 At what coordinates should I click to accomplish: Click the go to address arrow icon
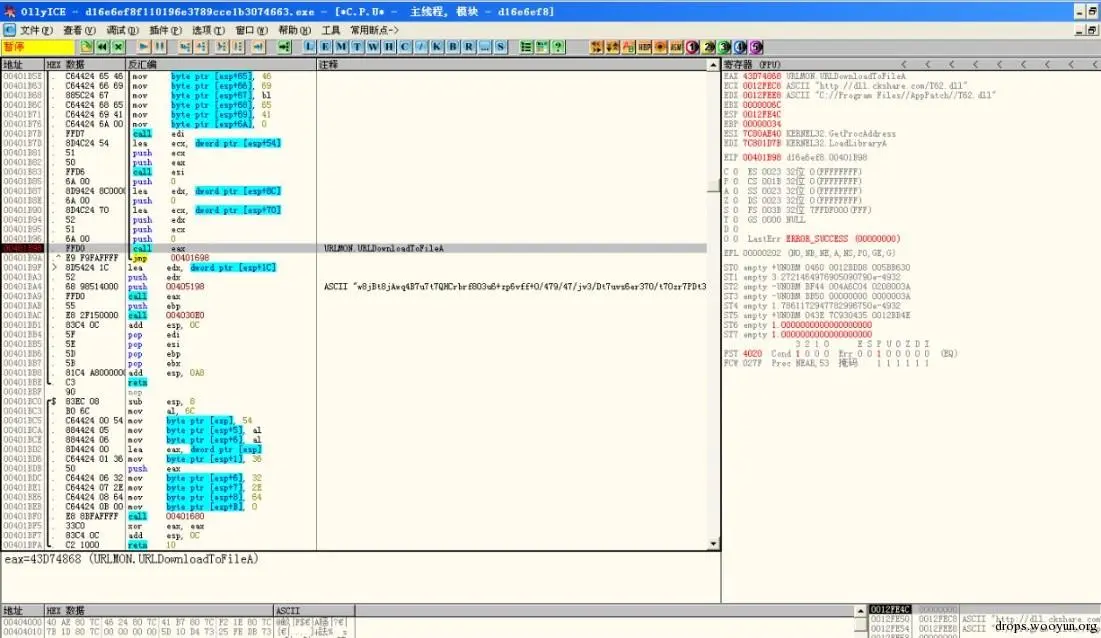284,47
